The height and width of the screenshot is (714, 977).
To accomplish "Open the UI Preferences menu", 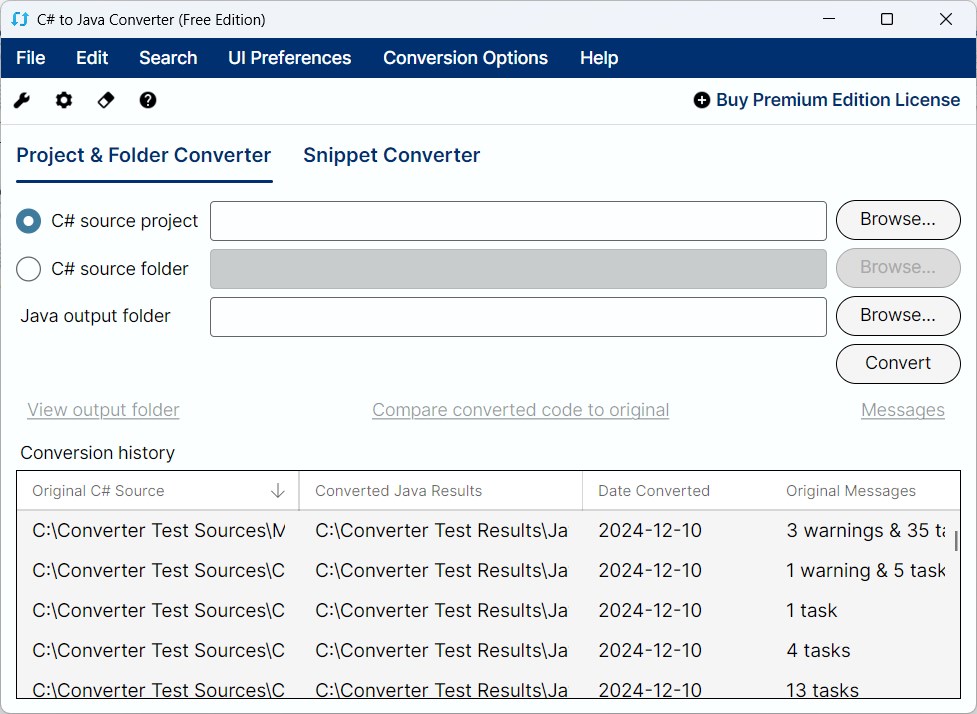I will 289,58.
